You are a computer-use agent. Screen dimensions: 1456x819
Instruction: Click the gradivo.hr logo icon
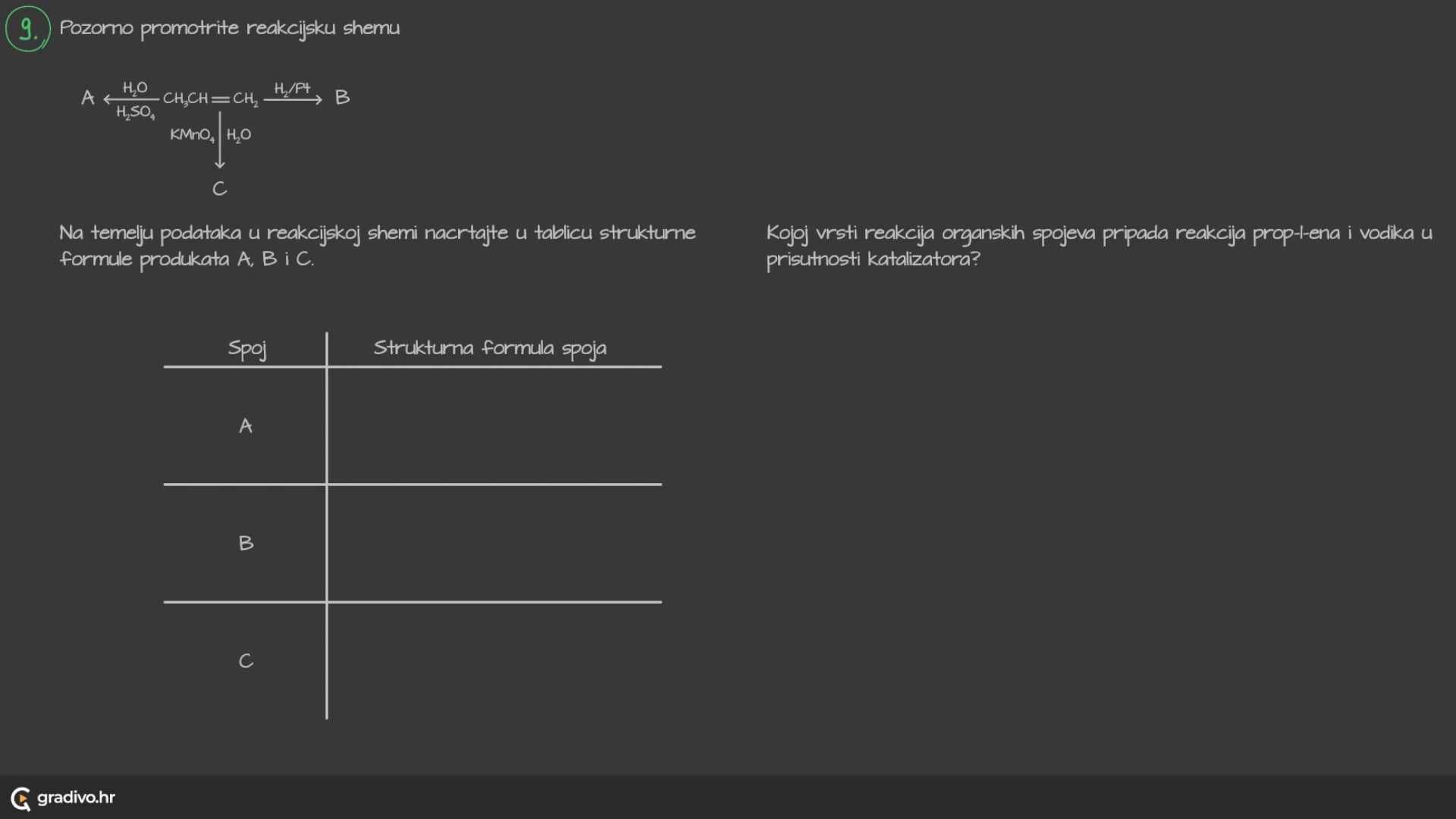(20, 799)
